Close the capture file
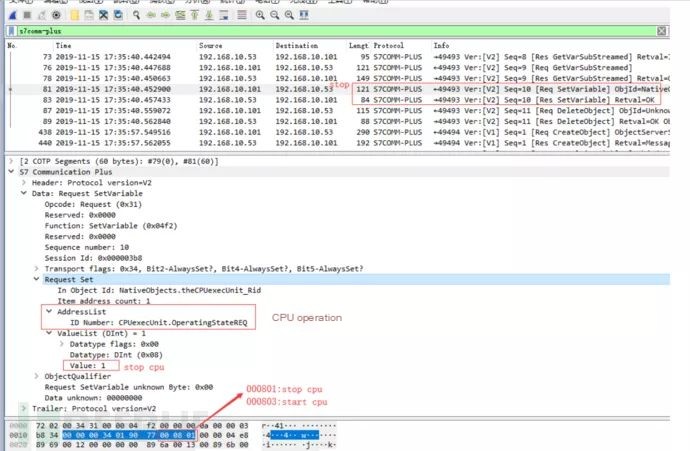Image resolution: width=690 pixels, height=451 pixels. pos(103,15)
